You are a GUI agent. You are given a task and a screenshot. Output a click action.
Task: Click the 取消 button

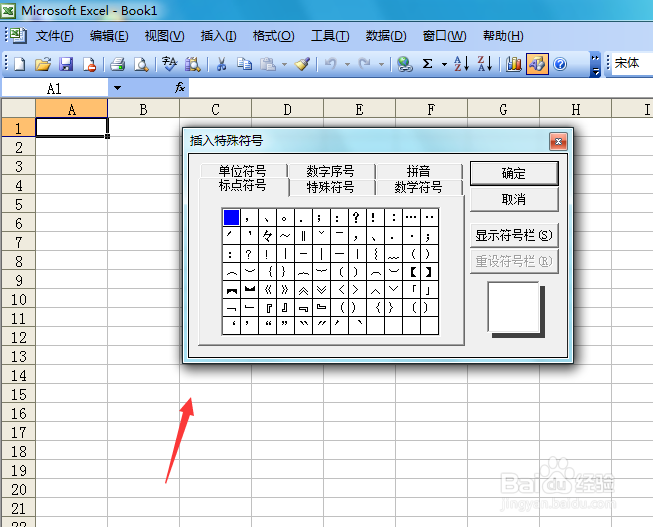(x=514, y=200)
